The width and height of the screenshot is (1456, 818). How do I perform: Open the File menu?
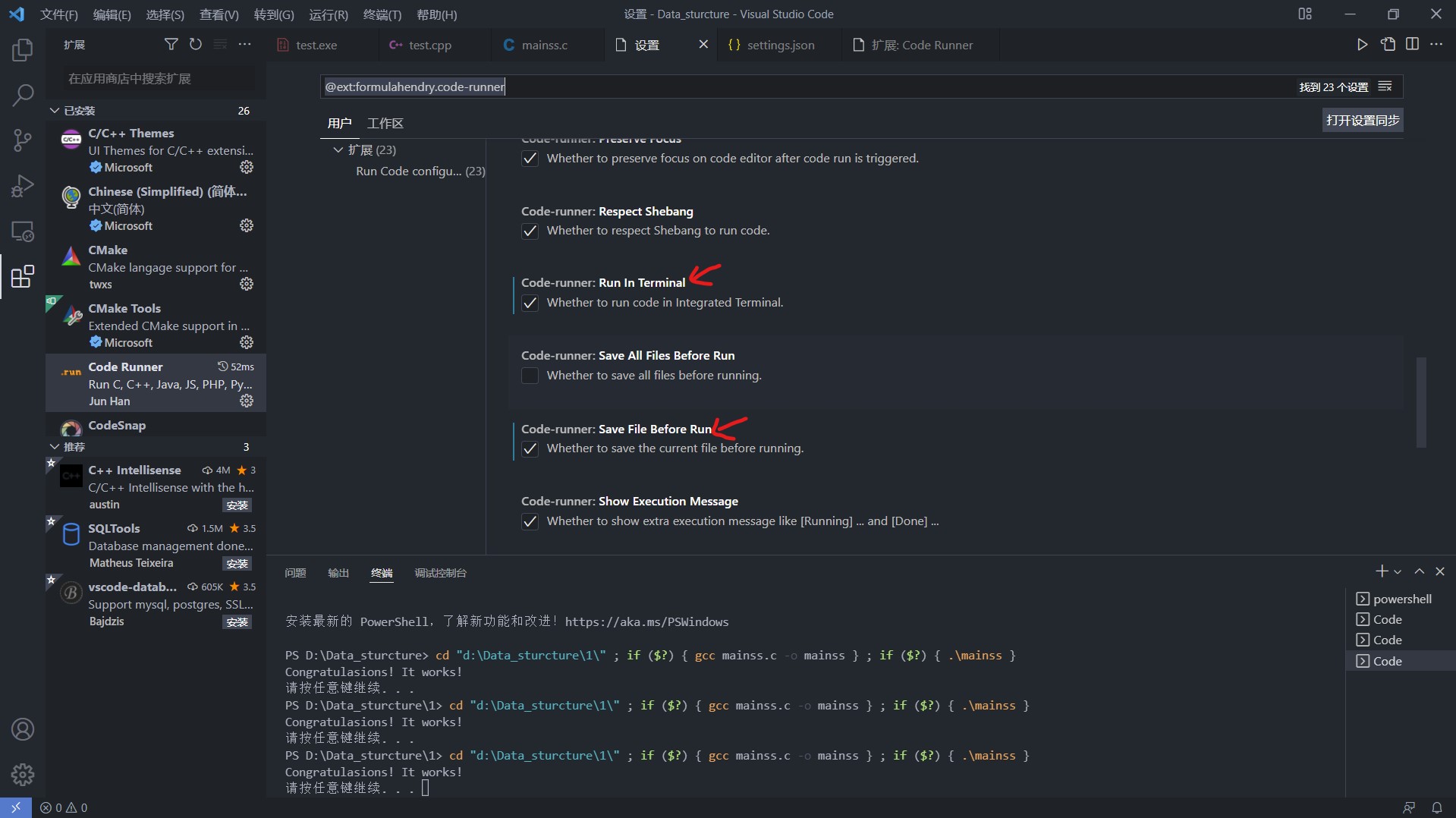(x=59, y=14)
